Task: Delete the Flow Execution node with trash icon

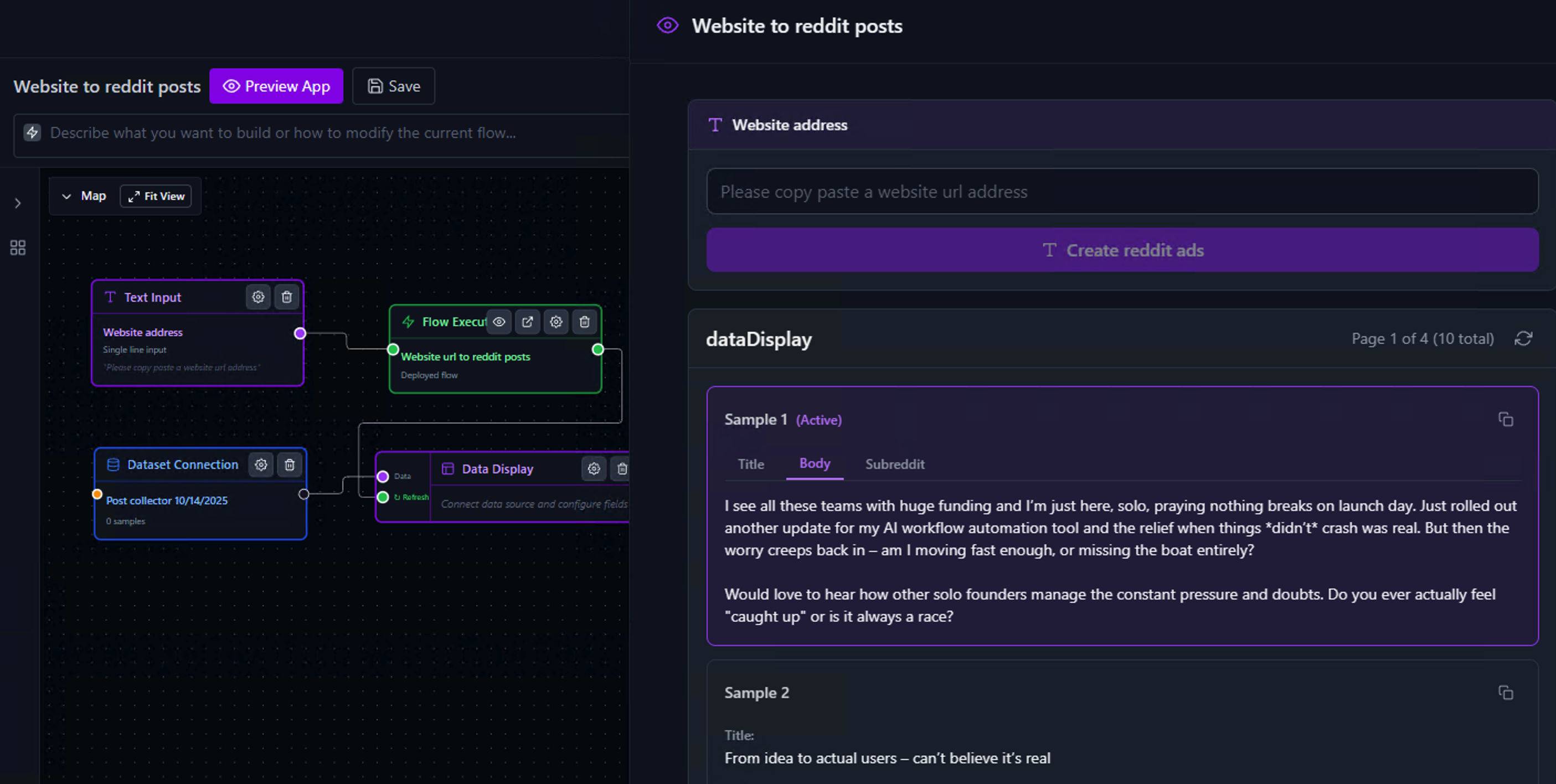Action: point(584,322)
